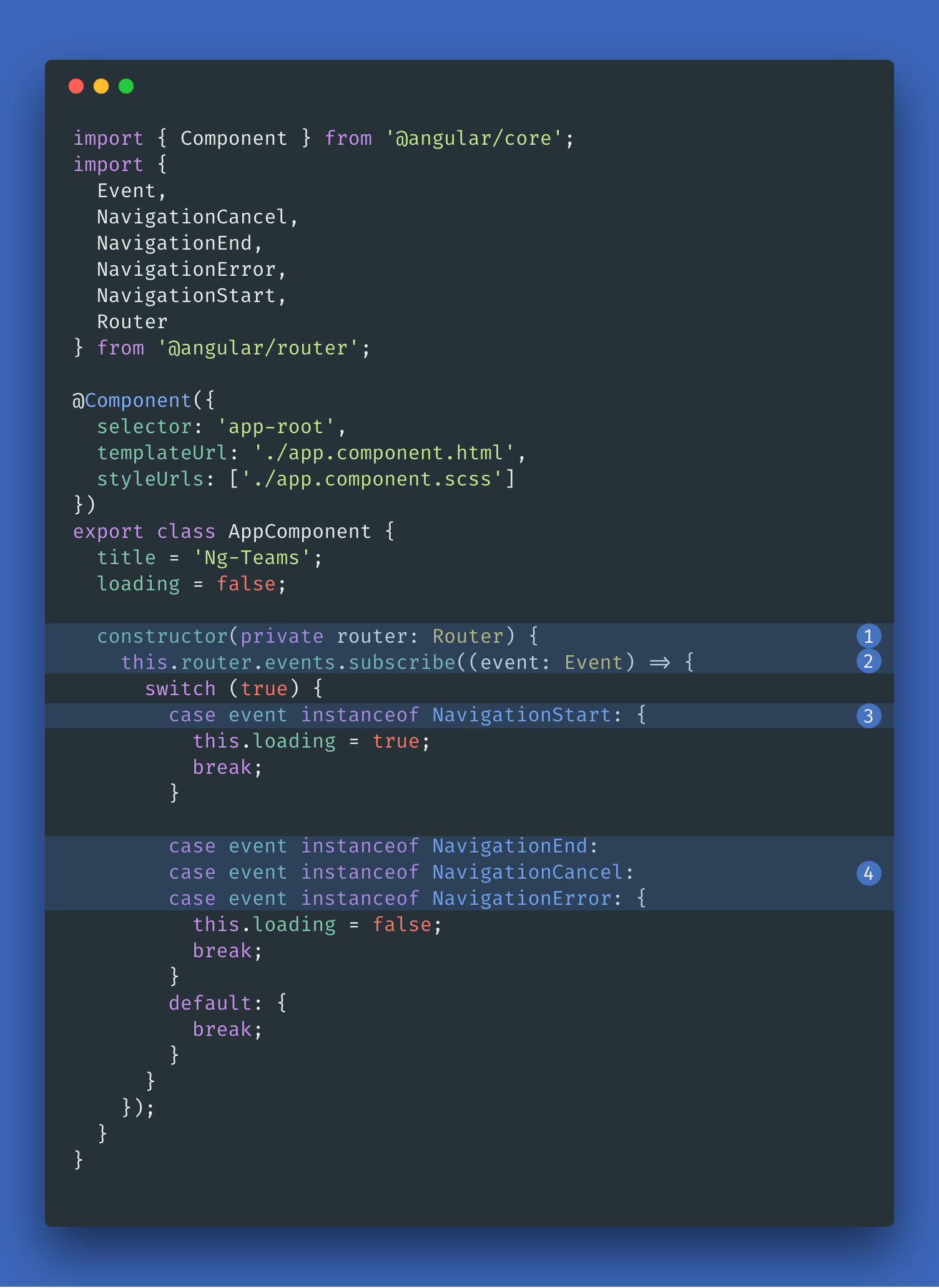Click "Router" in the import list
This screenshot has height=1288, width=939.
click(x=132, y=321)
